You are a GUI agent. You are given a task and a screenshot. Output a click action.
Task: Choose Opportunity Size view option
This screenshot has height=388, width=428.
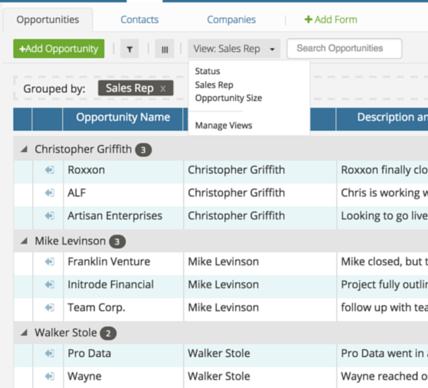pos(229,98)
